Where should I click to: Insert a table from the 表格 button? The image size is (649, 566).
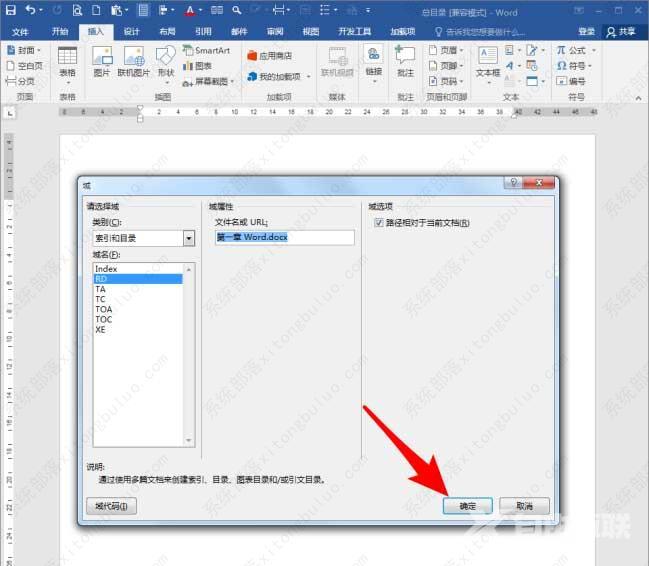pyautogui.click(x=67, y=64)
